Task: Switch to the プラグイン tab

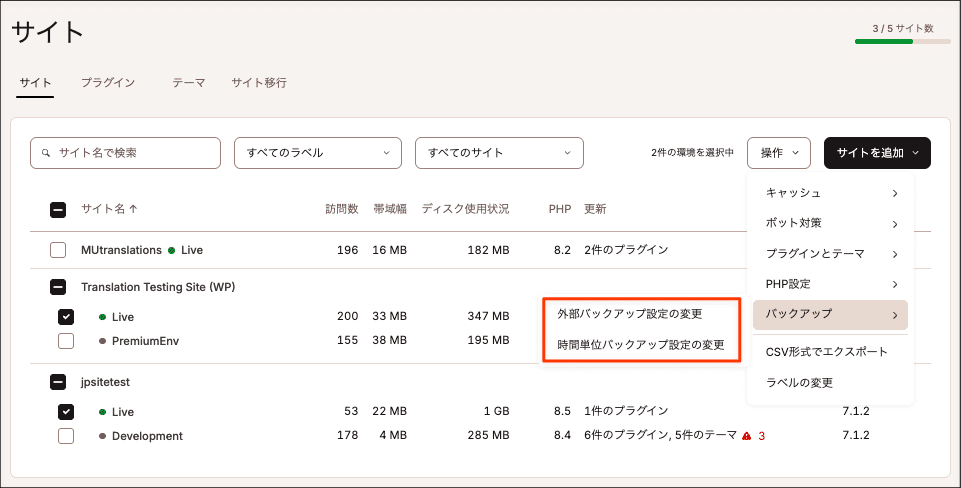Action: (x=108, y=82)
